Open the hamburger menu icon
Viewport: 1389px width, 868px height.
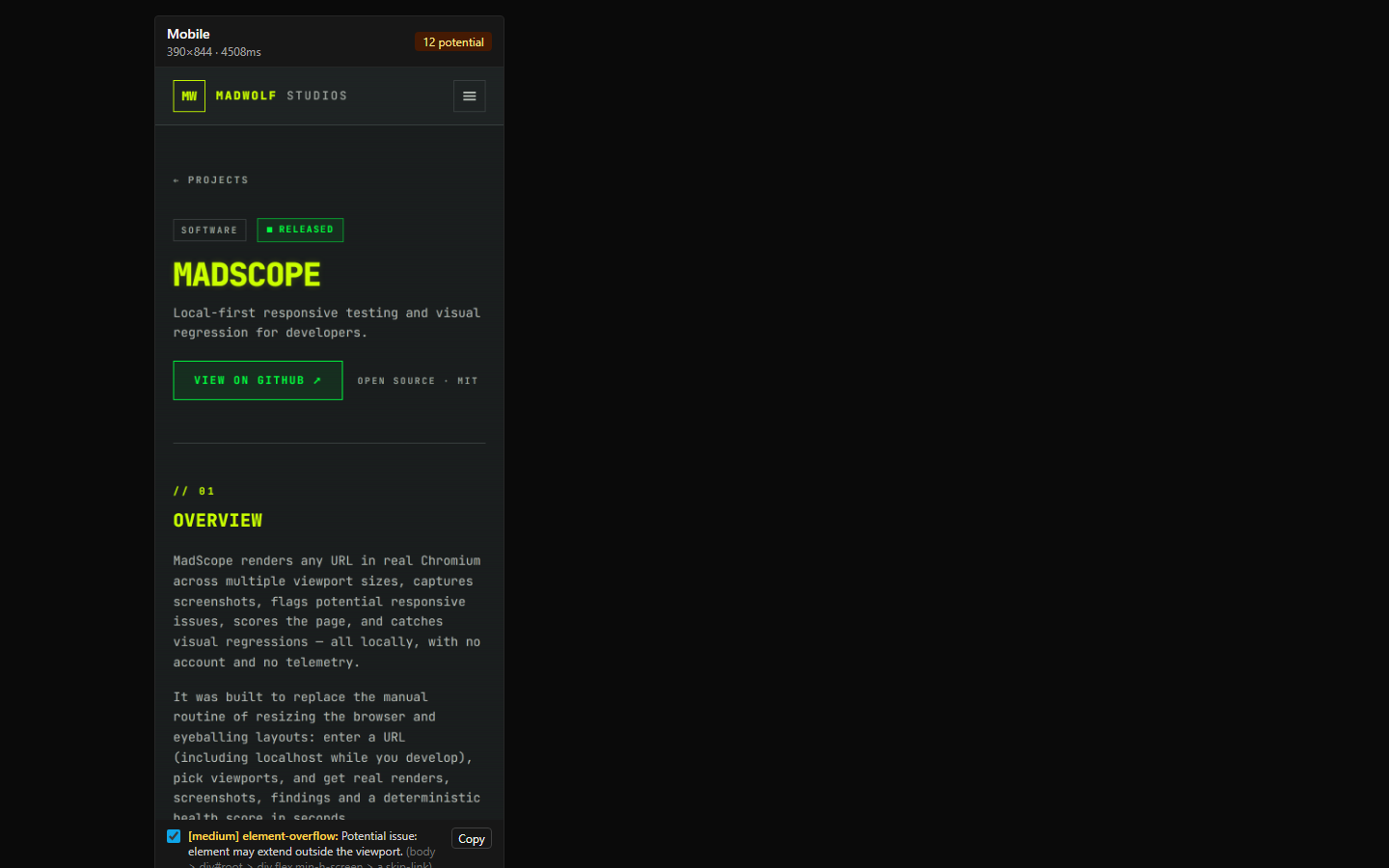pos(469,95)
